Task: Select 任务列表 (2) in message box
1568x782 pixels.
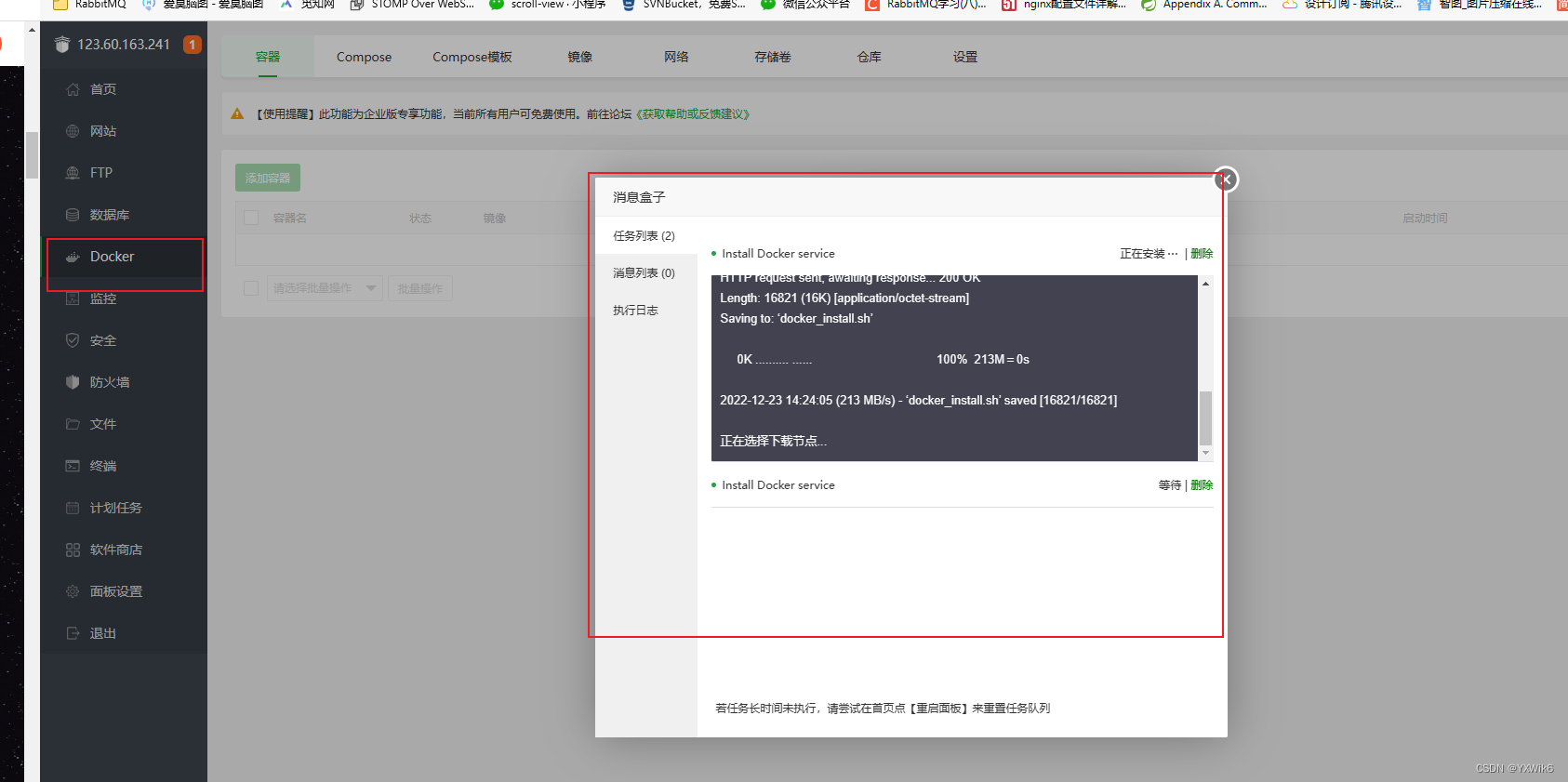Action: point(646,236)
